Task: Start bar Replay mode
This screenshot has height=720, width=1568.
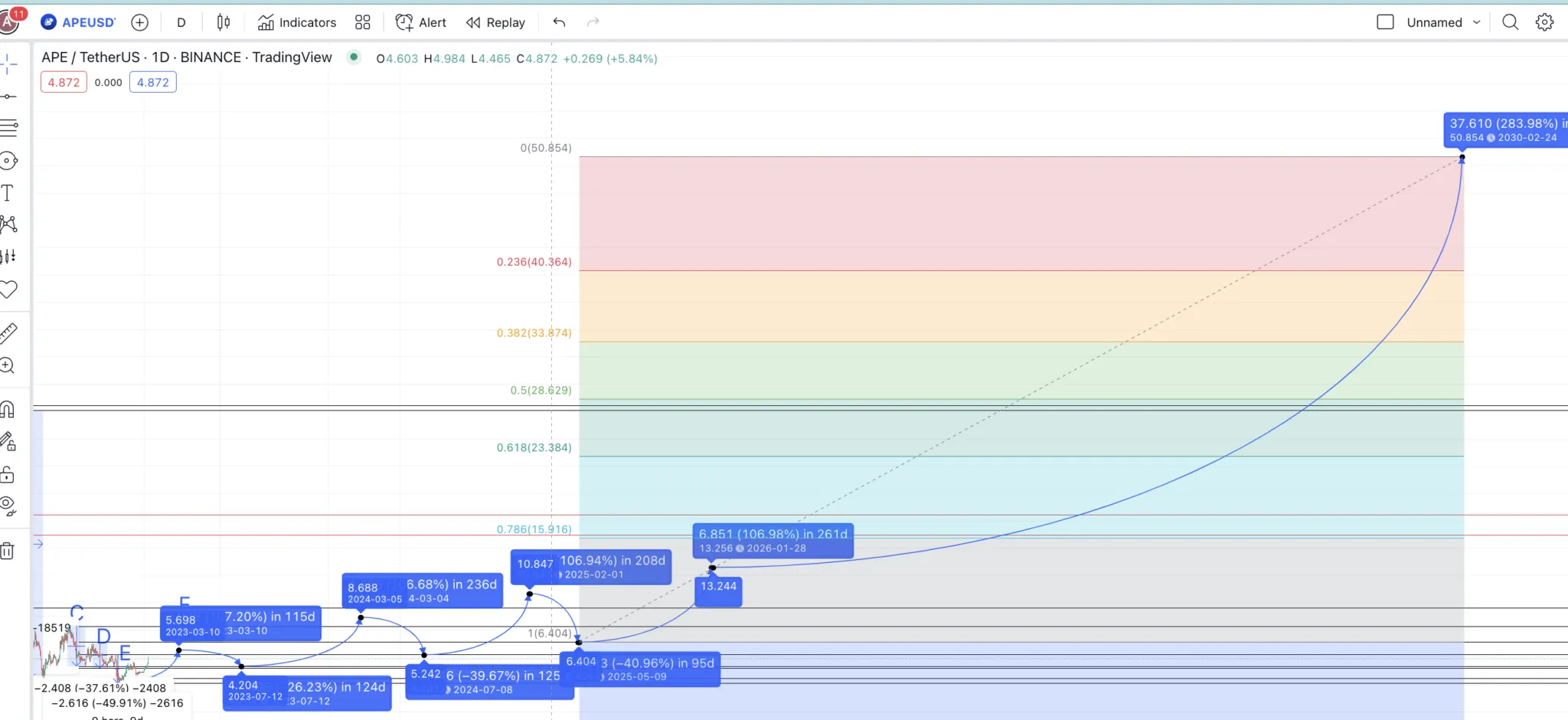Action: click(x=496, y=22)
